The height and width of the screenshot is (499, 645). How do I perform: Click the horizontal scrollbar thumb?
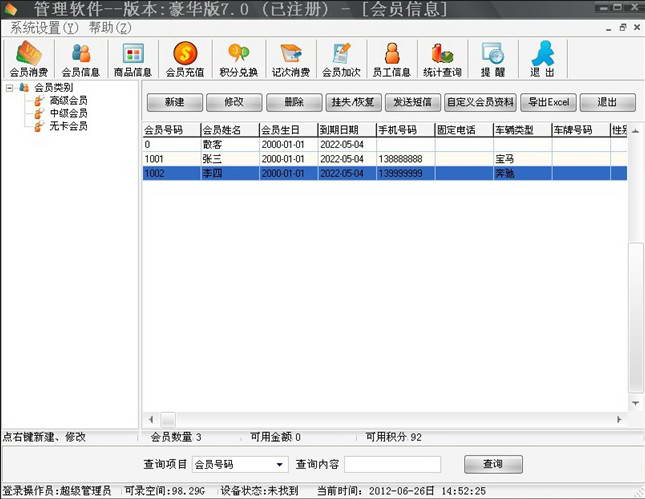point(167,420)
